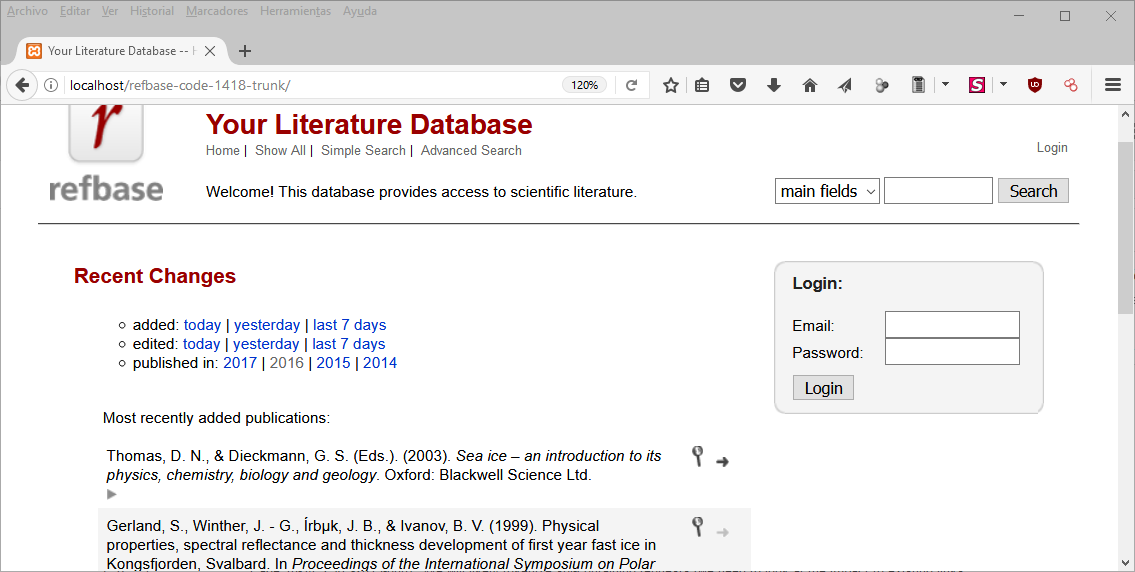The width and height of the screenshot is (1135, 572).
Task: Open the Ver menu
Action: pyautogui.click(x=110, y=11)
